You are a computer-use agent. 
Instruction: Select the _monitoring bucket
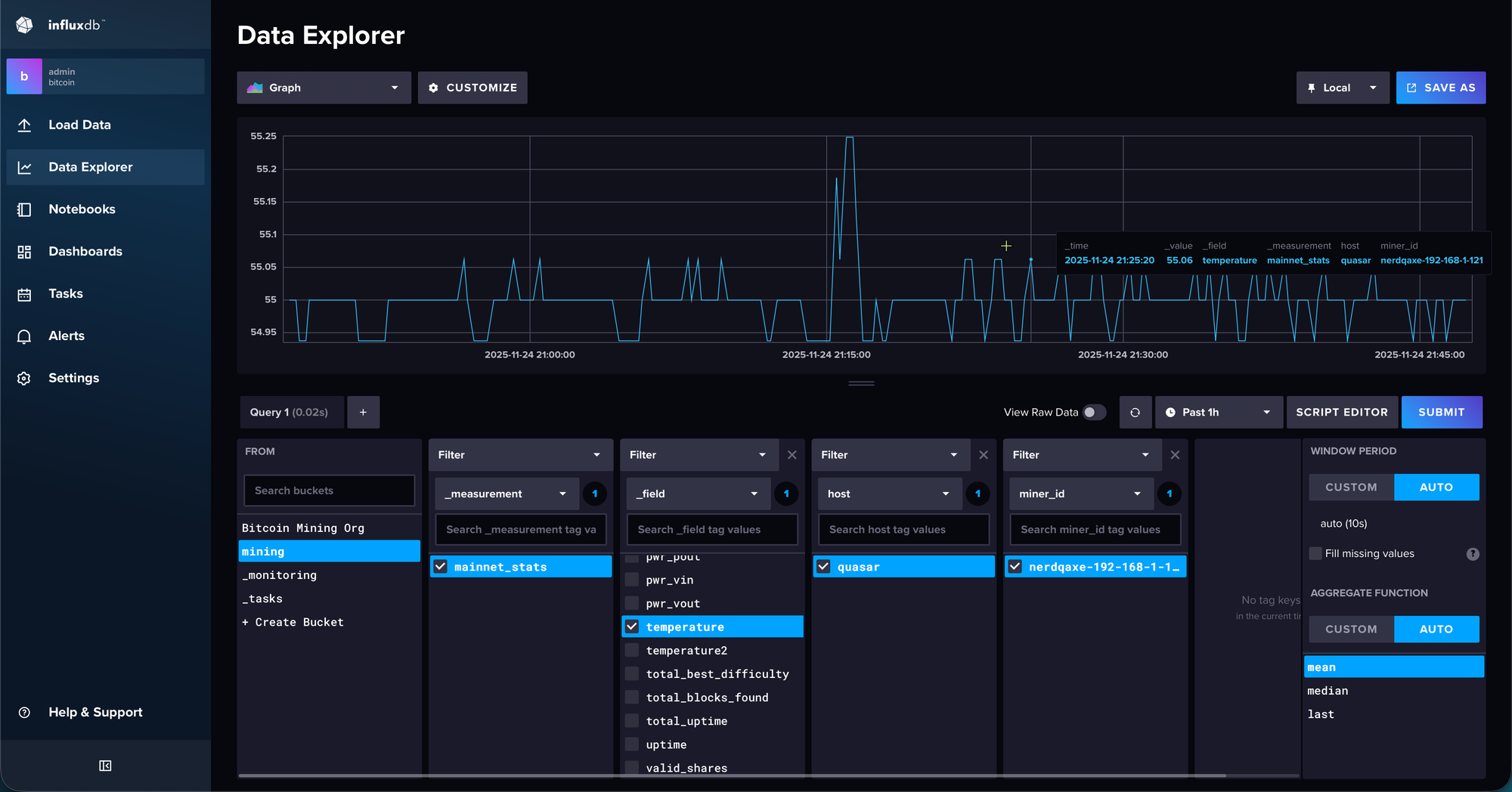click(x=279, y=575)
